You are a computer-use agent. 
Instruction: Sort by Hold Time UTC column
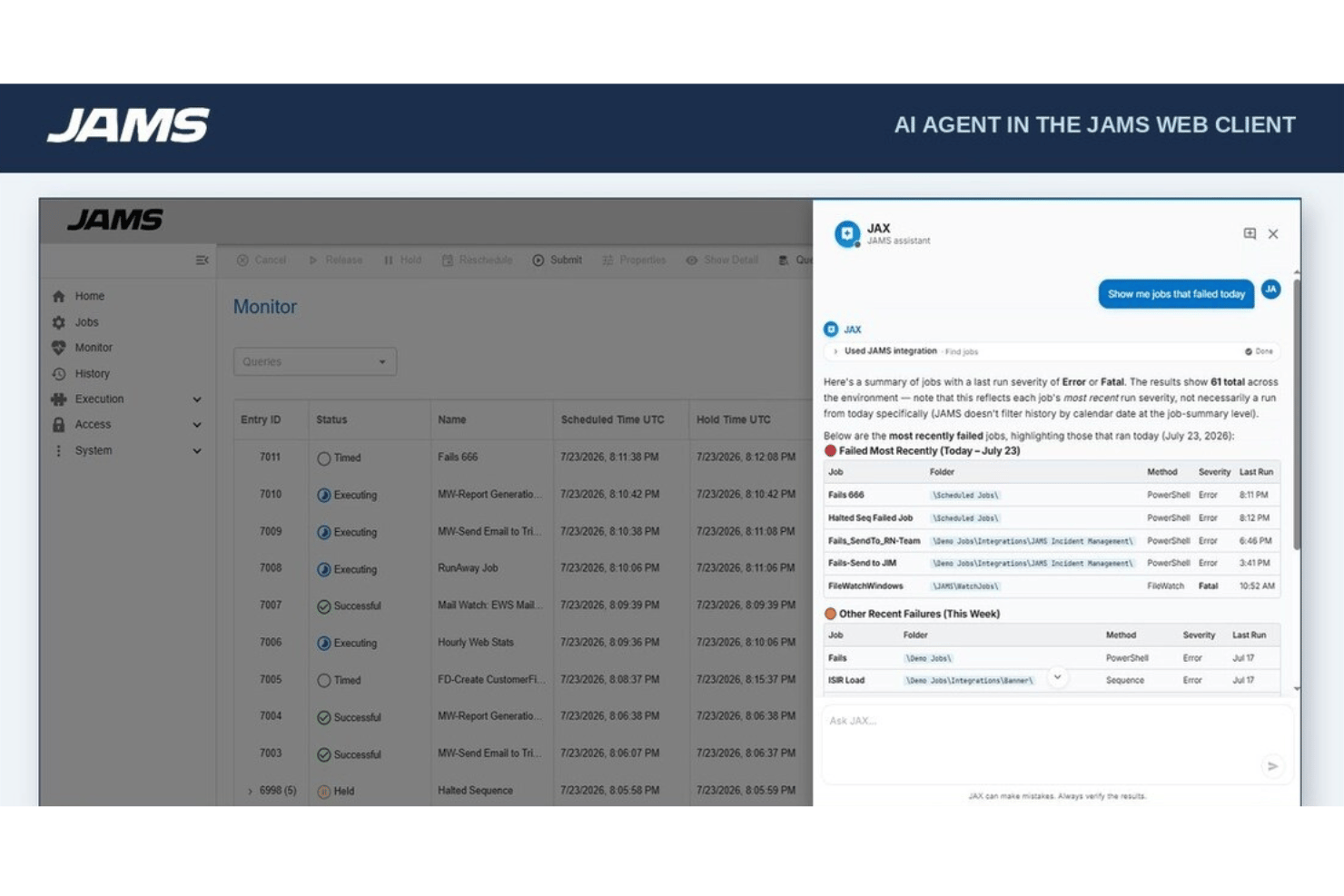tap(733, 420)
